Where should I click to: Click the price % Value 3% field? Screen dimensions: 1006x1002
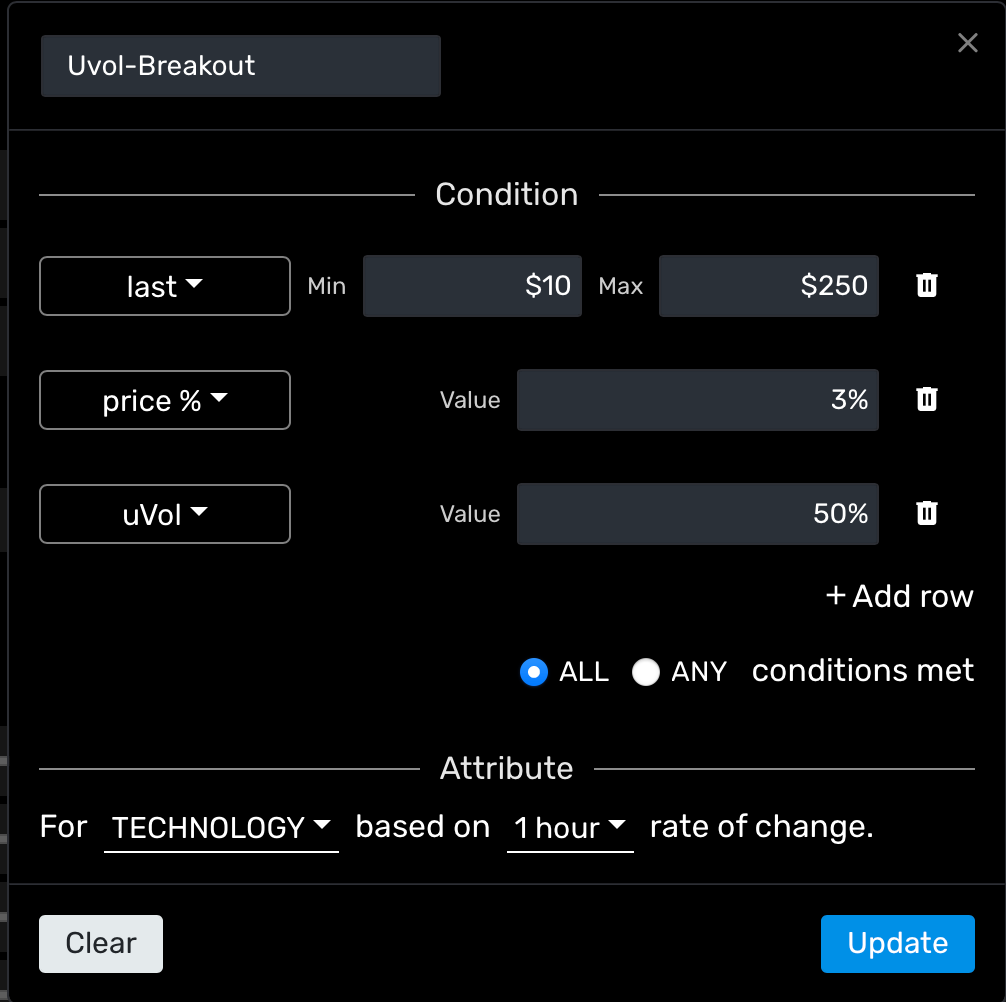(x=697, y=401)
